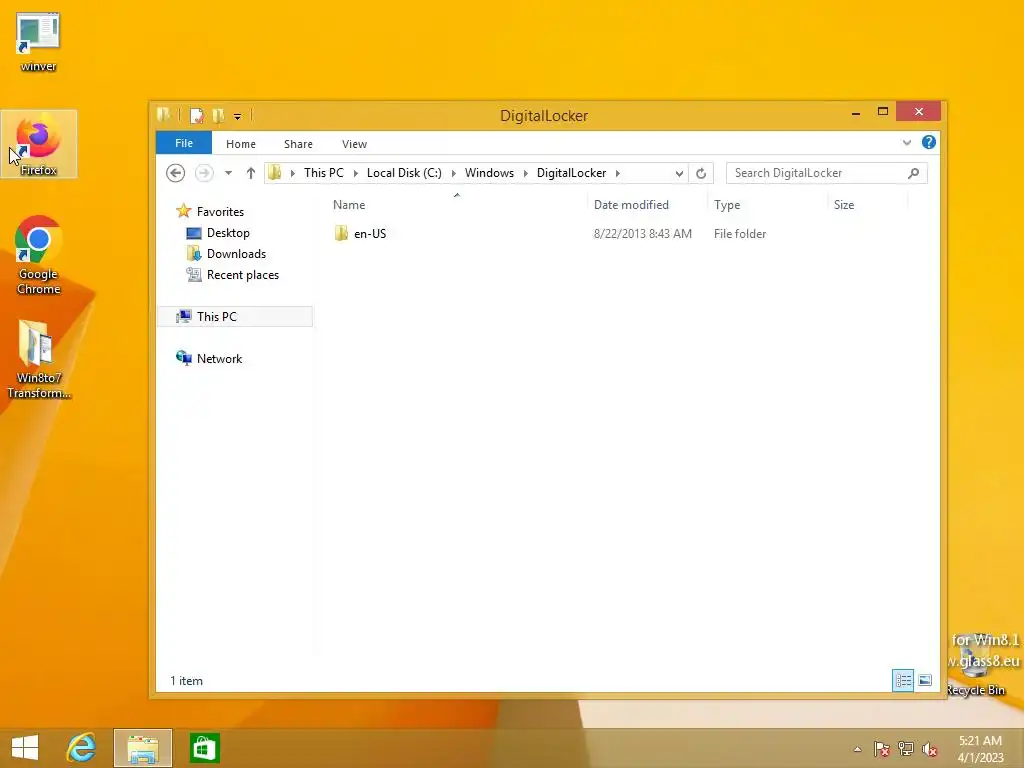1024x768 pixels.
Task: Launch Internet Explorer from the taskbar
Action: 81,748
